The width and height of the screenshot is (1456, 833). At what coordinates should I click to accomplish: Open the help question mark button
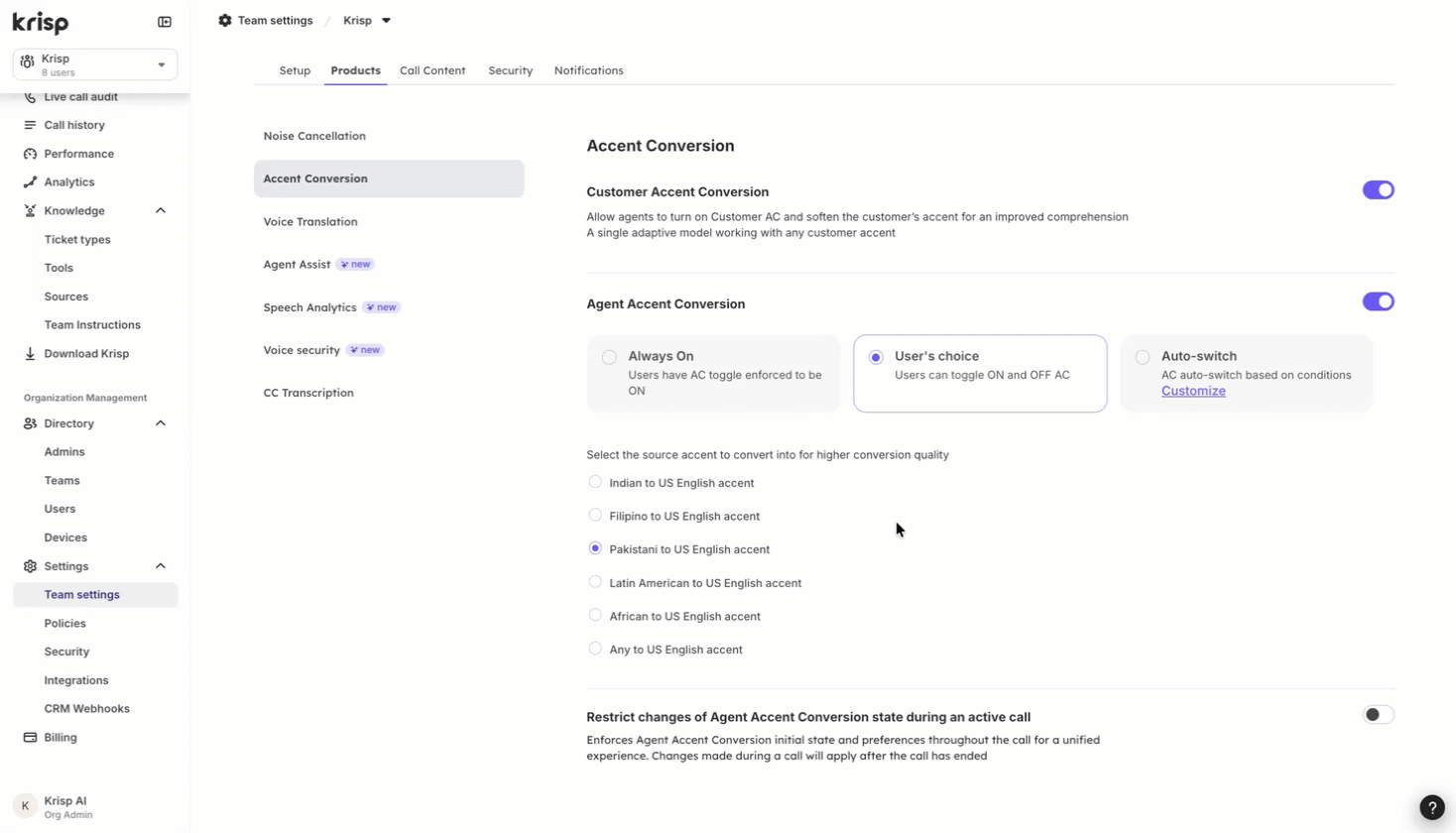(1432, 807)
